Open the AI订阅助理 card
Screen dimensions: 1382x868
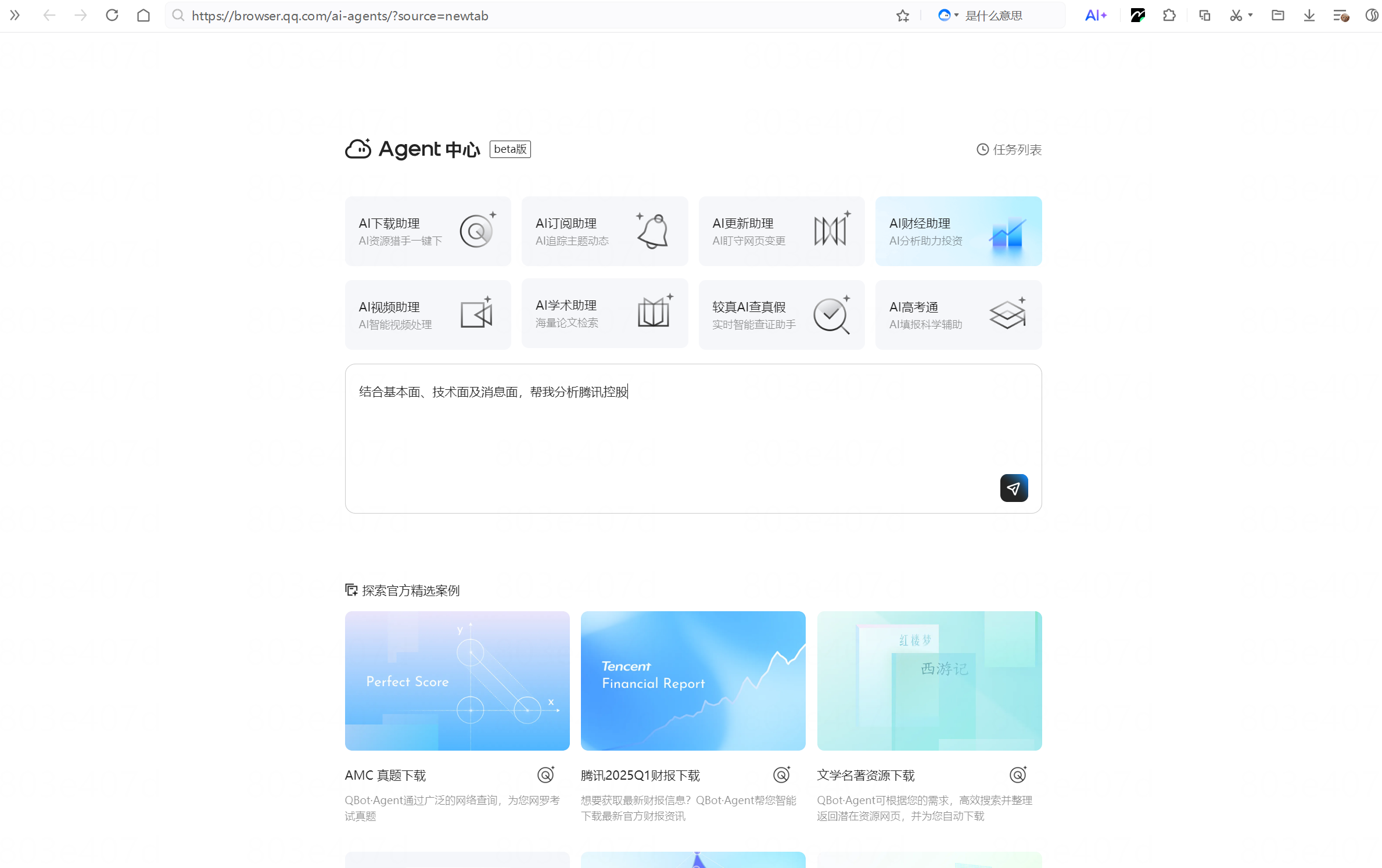click(x=605, y=231)
